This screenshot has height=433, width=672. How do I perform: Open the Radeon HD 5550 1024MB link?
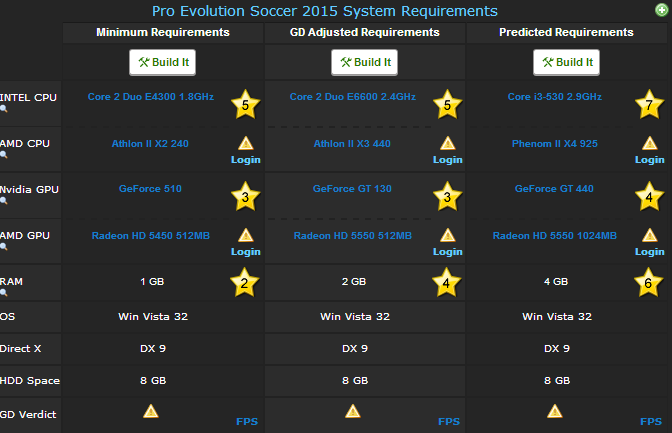(555, 236)
